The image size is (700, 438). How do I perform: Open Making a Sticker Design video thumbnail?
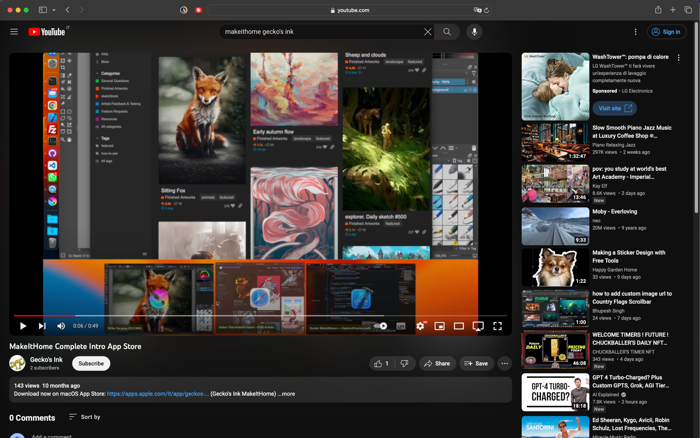click(x=555, y=267)
